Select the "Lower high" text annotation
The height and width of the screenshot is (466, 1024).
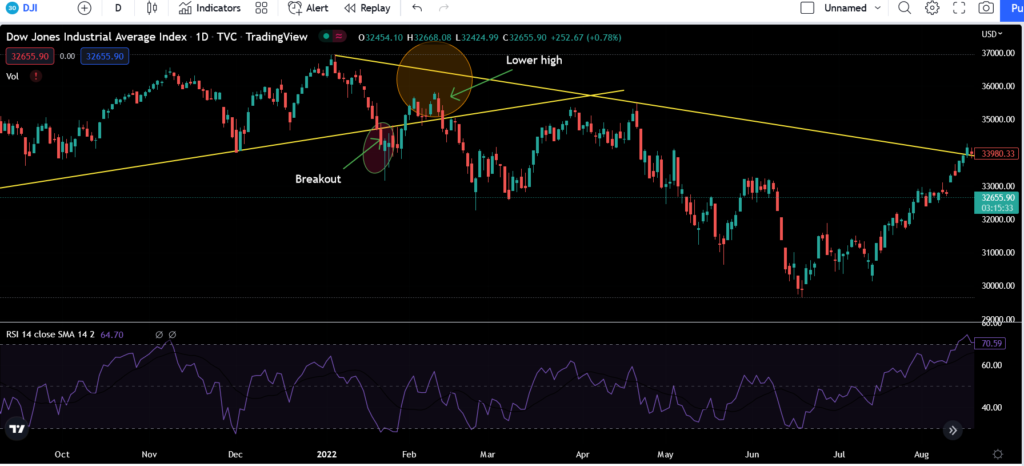coord(534,60)
